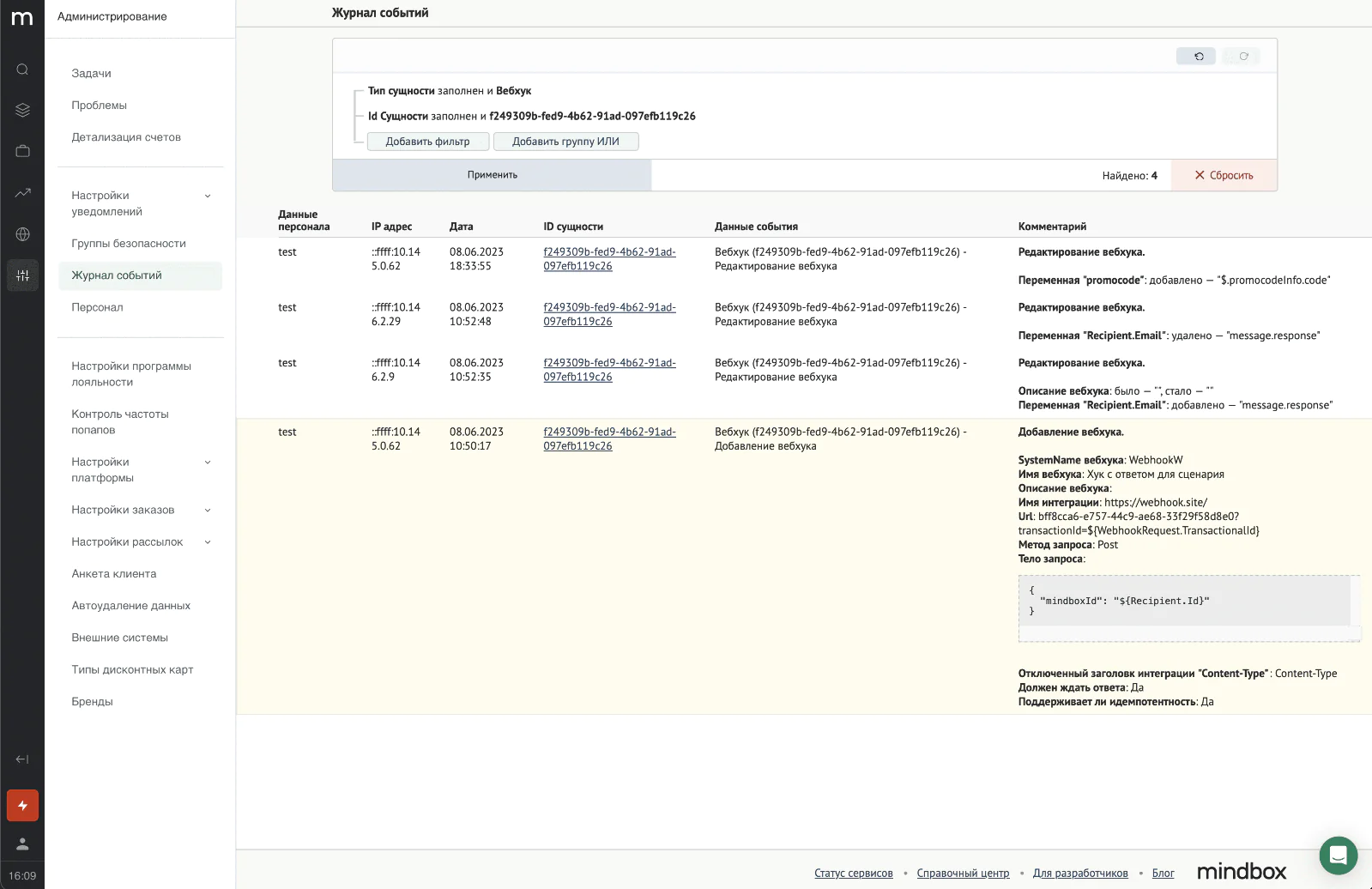This screenshot has width=1372, height=889.
Task: Select the administration sliders icon
Action: coord(22,275)
